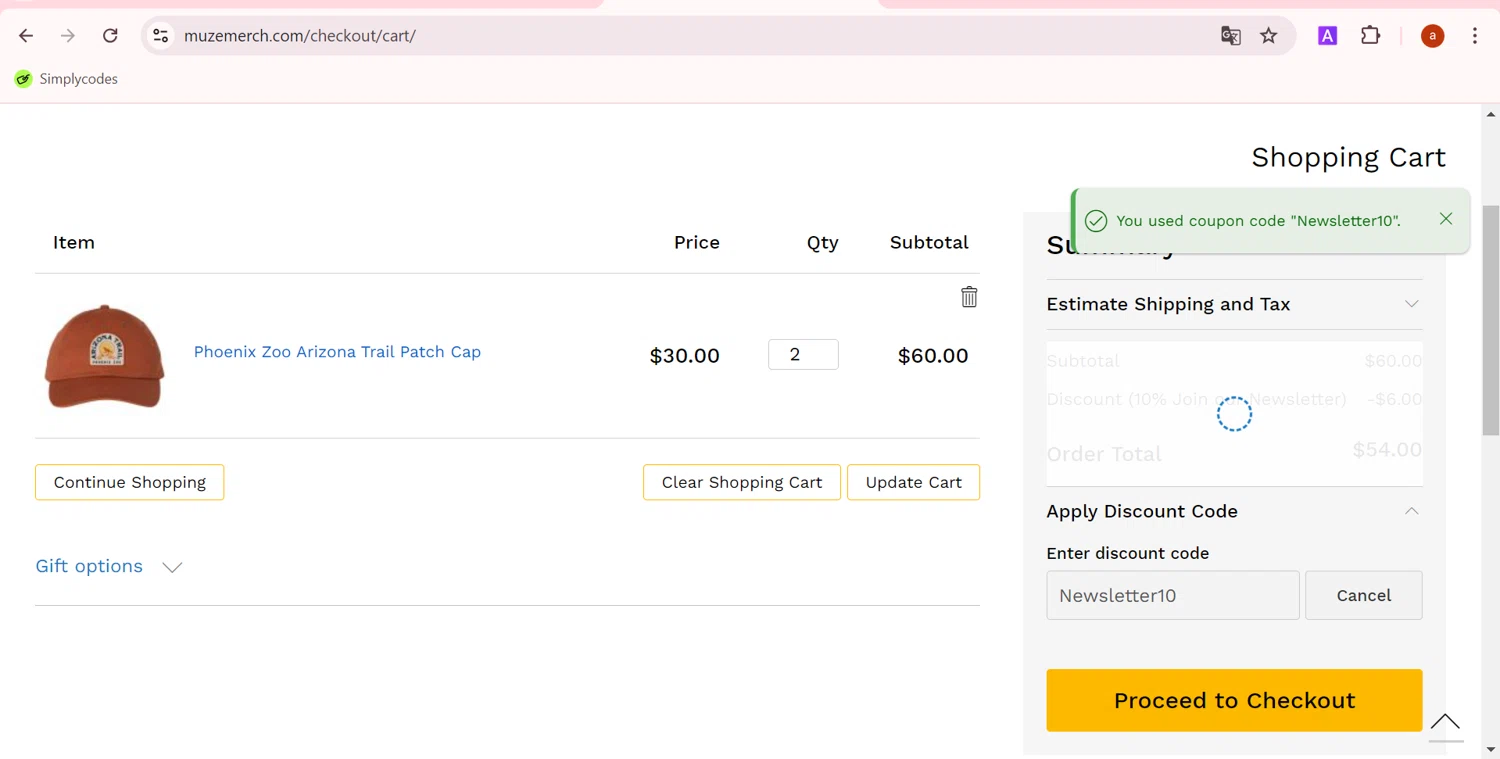
Task: Open the browser extensions puzzle icon
Action: tap(1371, 36)
